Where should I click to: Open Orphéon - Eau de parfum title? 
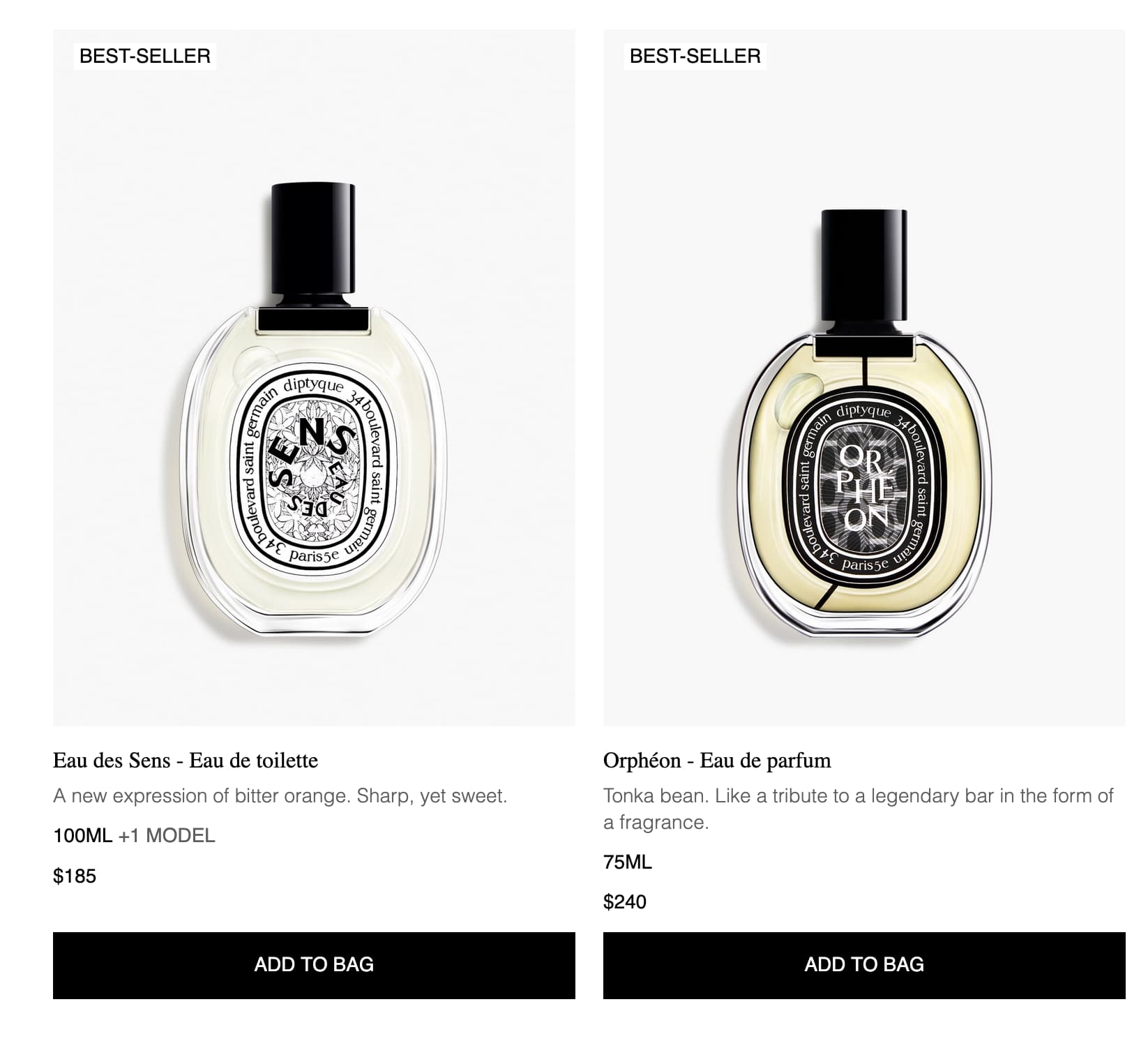click(x=717, y=760)
